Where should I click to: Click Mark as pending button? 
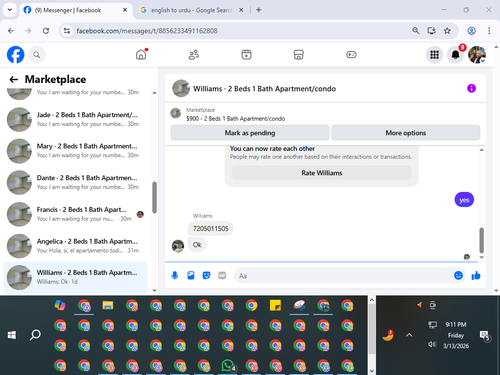tap(250, 133)
